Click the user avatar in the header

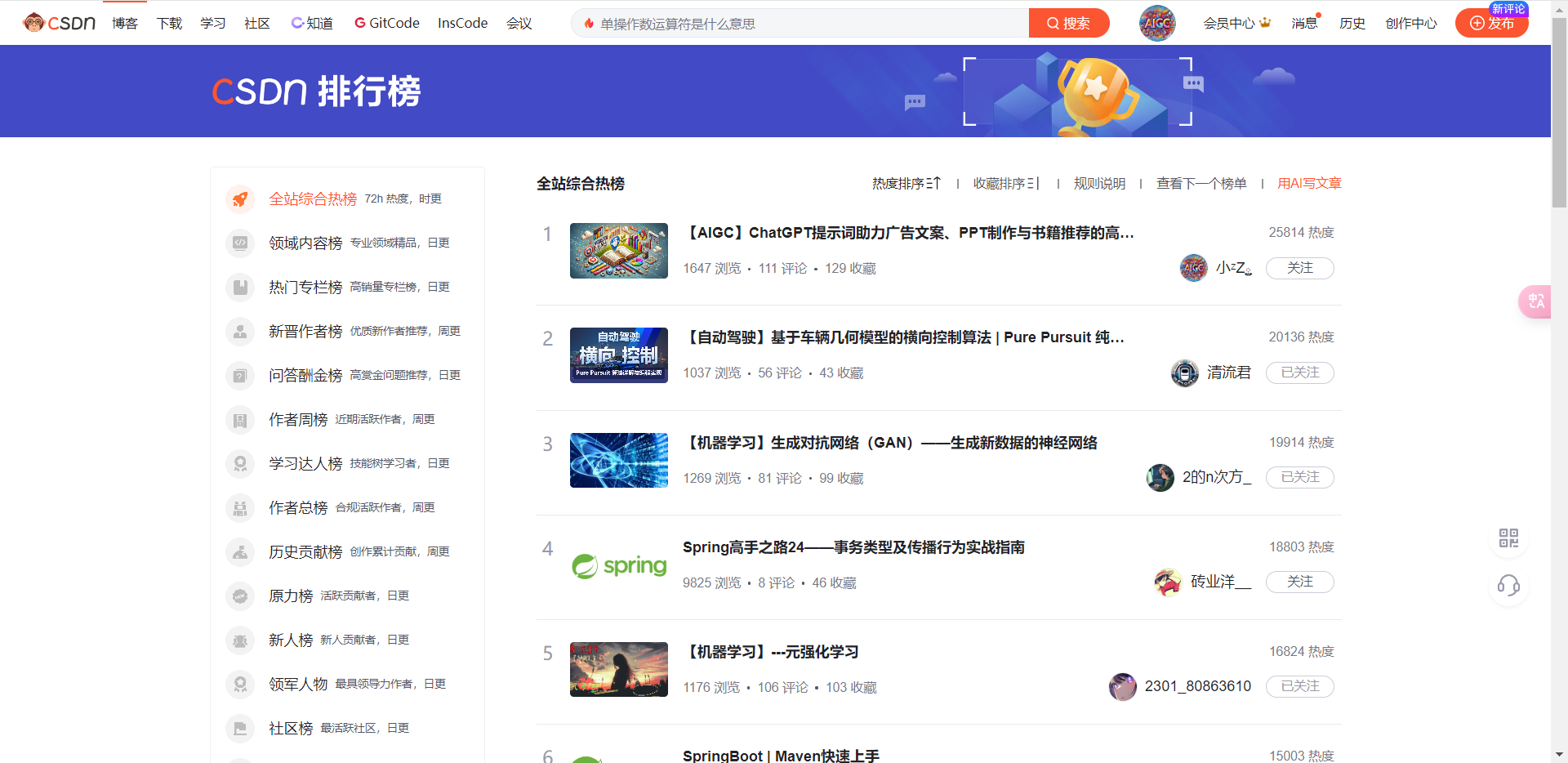point(1157,23)
